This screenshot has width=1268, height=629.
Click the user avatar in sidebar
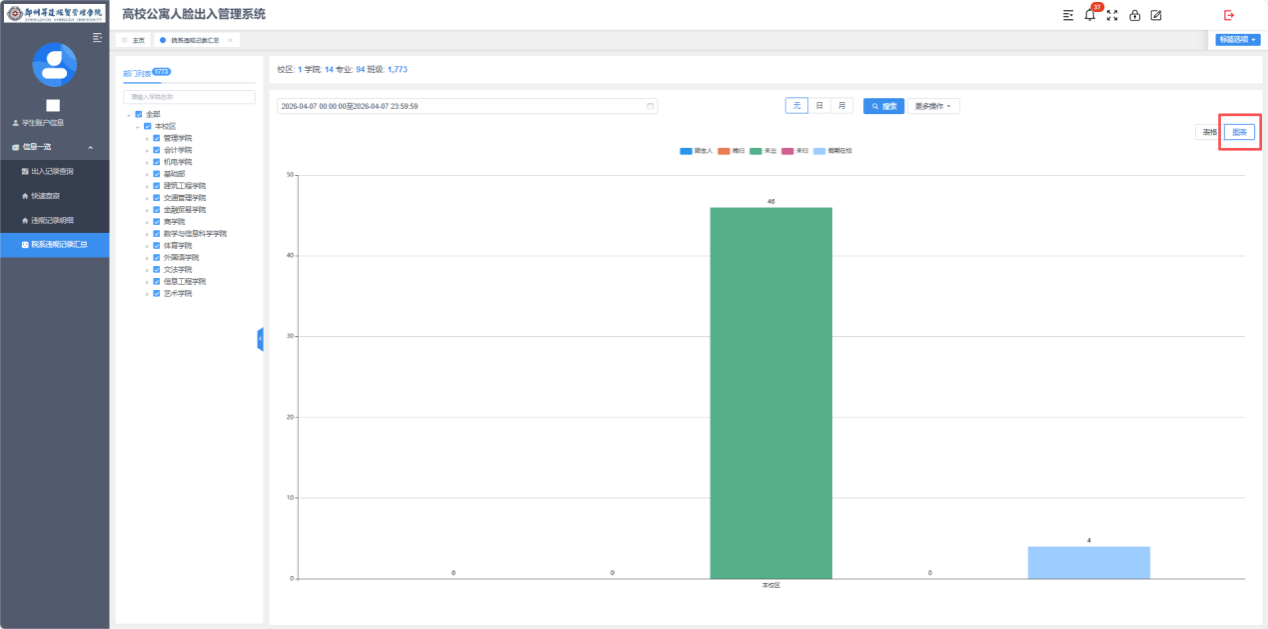pyautogui.click(x=54, y=65)
